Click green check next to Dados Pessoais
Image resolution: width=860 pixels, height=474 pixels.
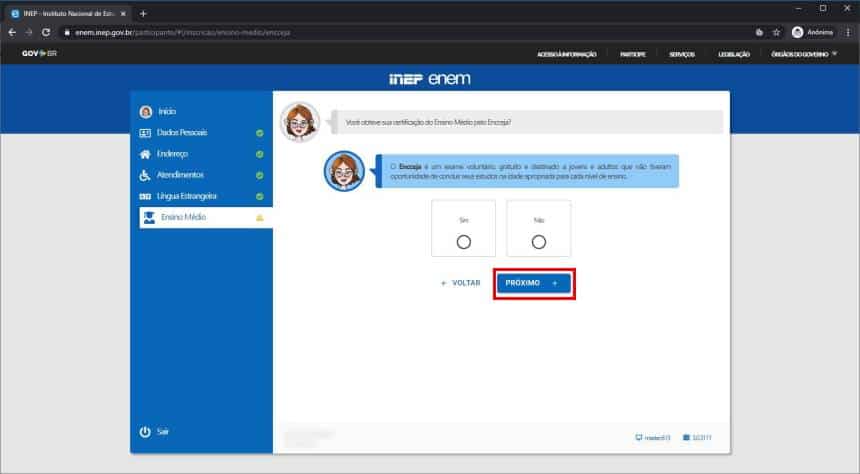(x=259, y=133)
